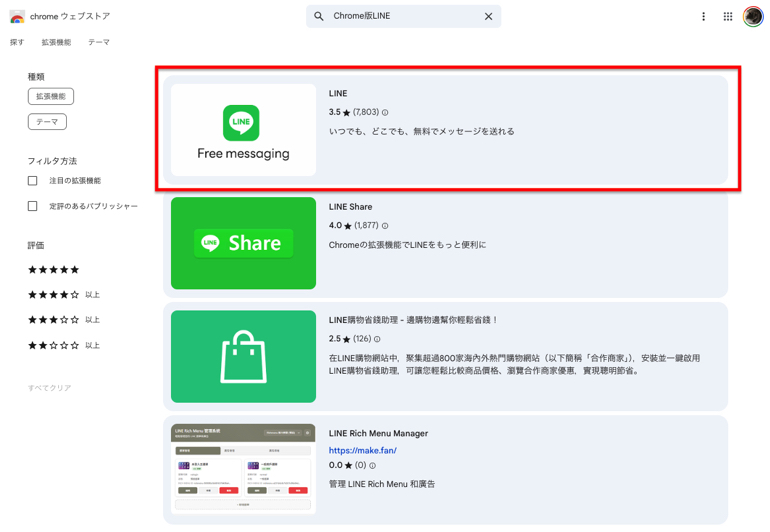
Task: Select the two stars 以上 rating filter
Action: [53, 345]
